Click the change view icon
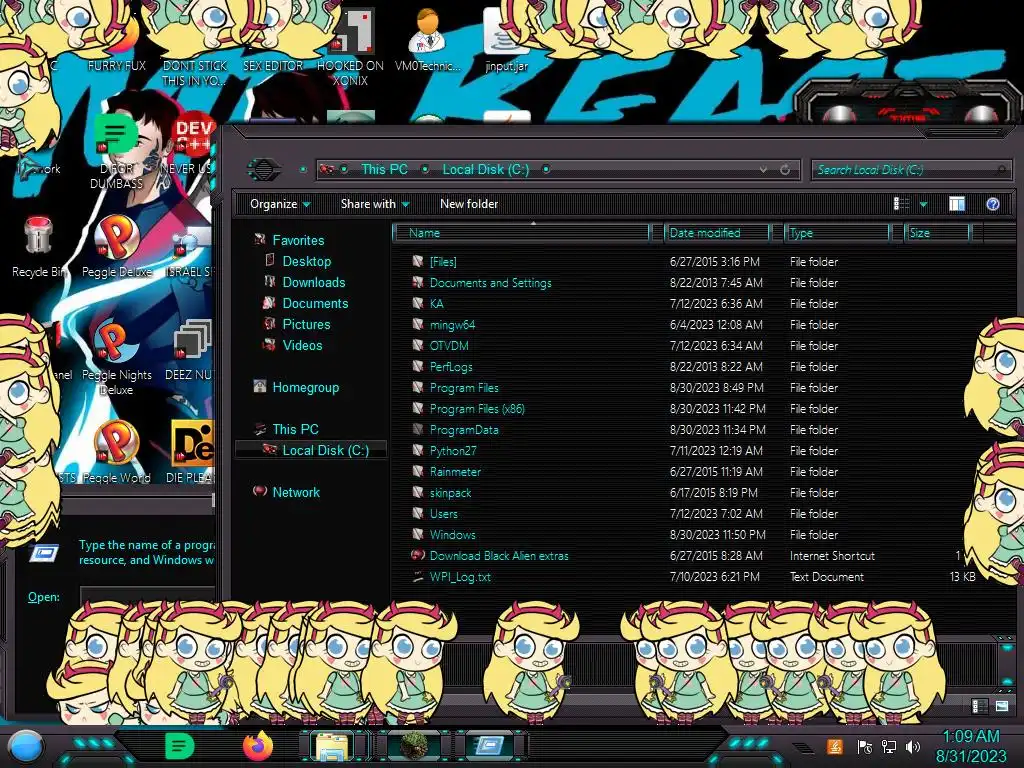 [x=901, y=204]
